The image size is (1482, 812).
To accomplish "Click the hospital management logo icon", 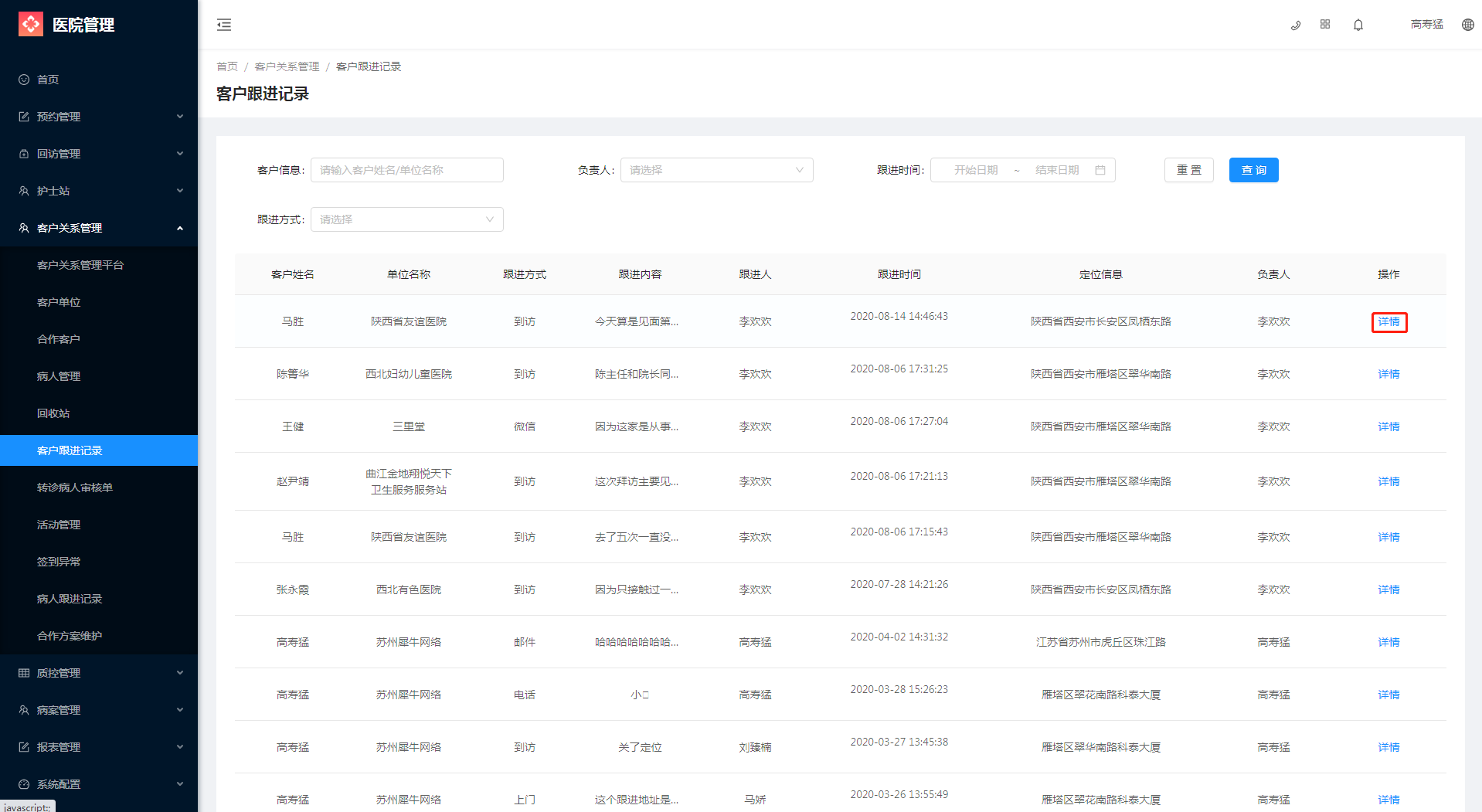I will pyautogui.click(x=31, y=24).
